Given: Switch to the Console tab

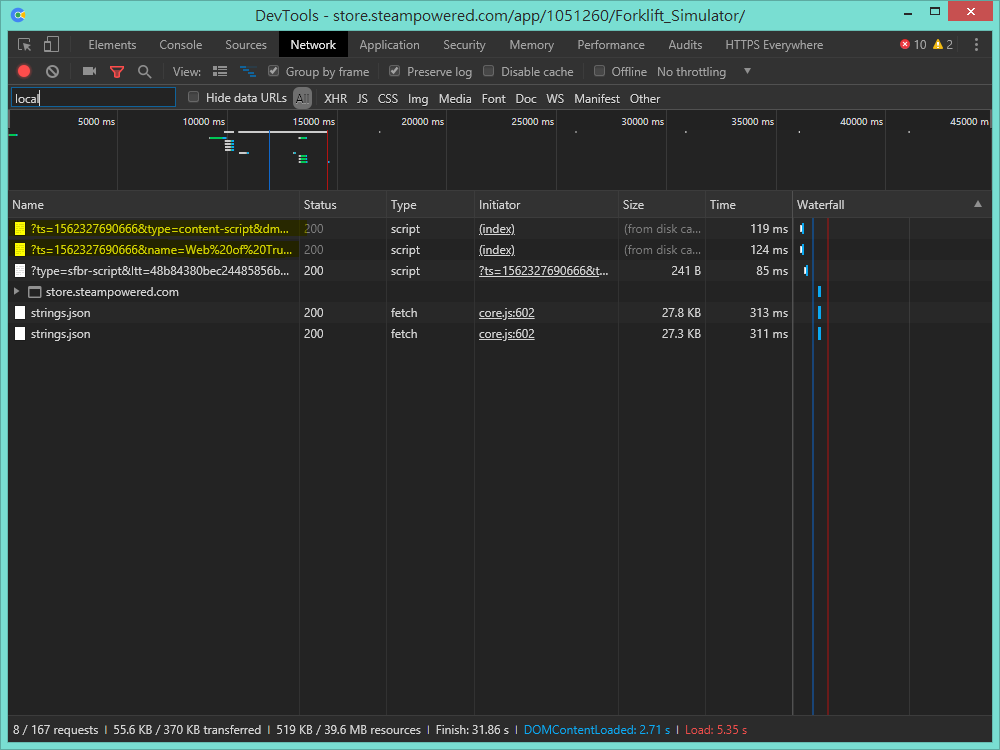Looking at the screenshot, I should (180, 44).
